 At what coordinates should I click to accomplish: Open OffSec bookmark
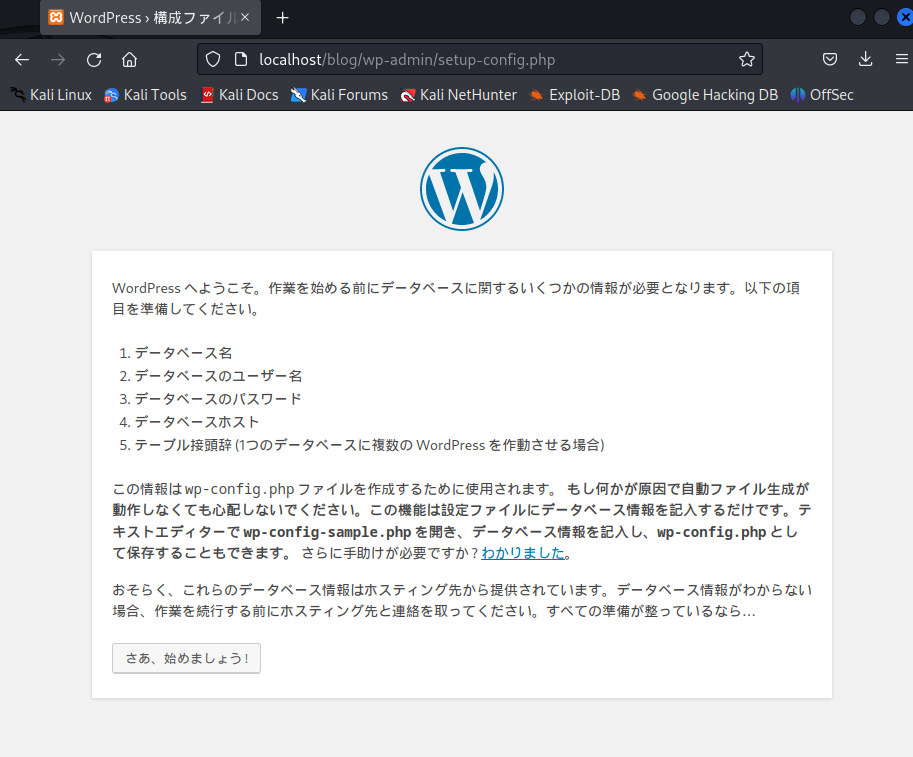(x=822, y=95)
